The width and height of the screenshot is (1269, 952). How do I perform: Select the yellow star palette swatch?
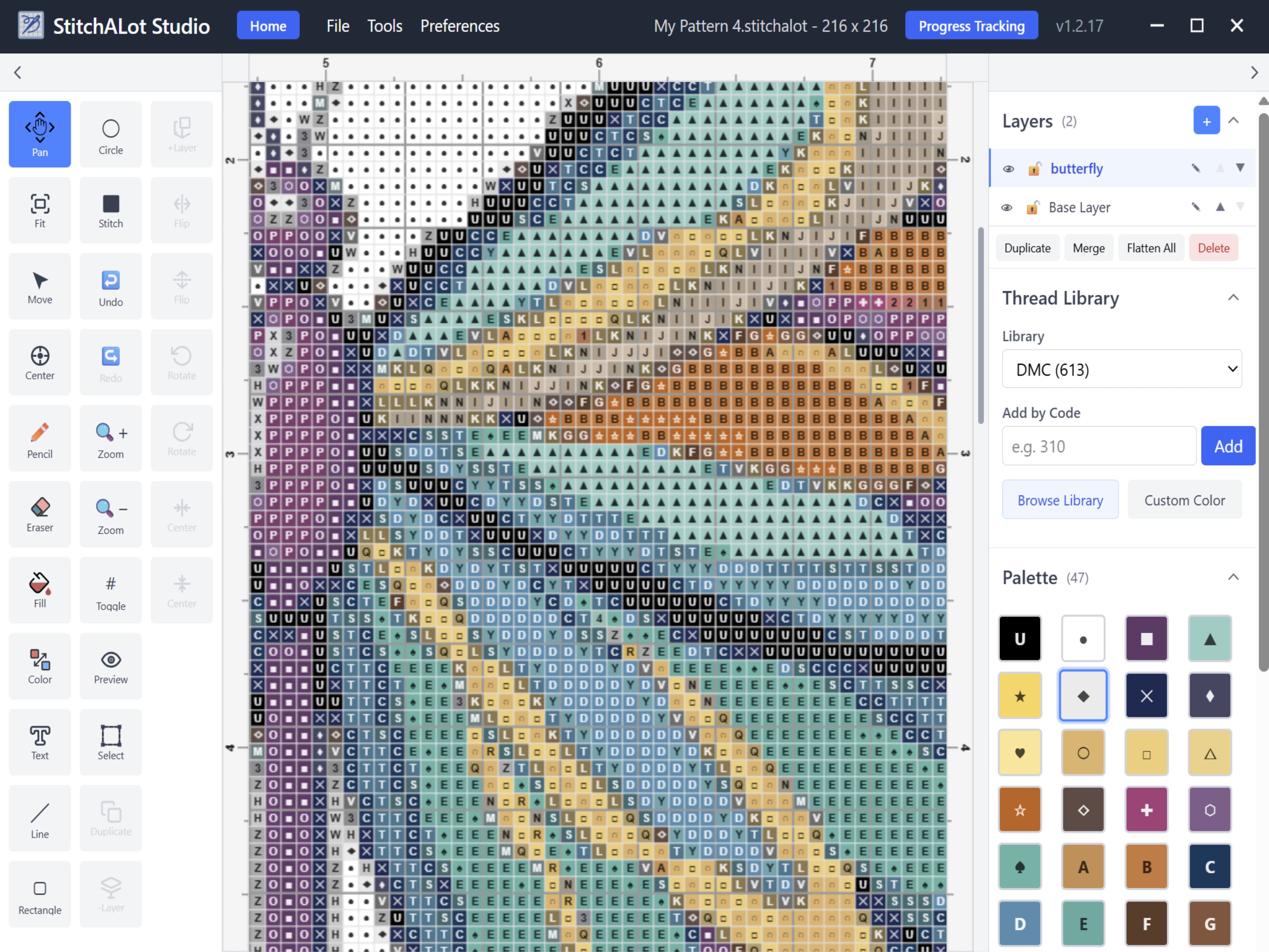[1020, 696]
